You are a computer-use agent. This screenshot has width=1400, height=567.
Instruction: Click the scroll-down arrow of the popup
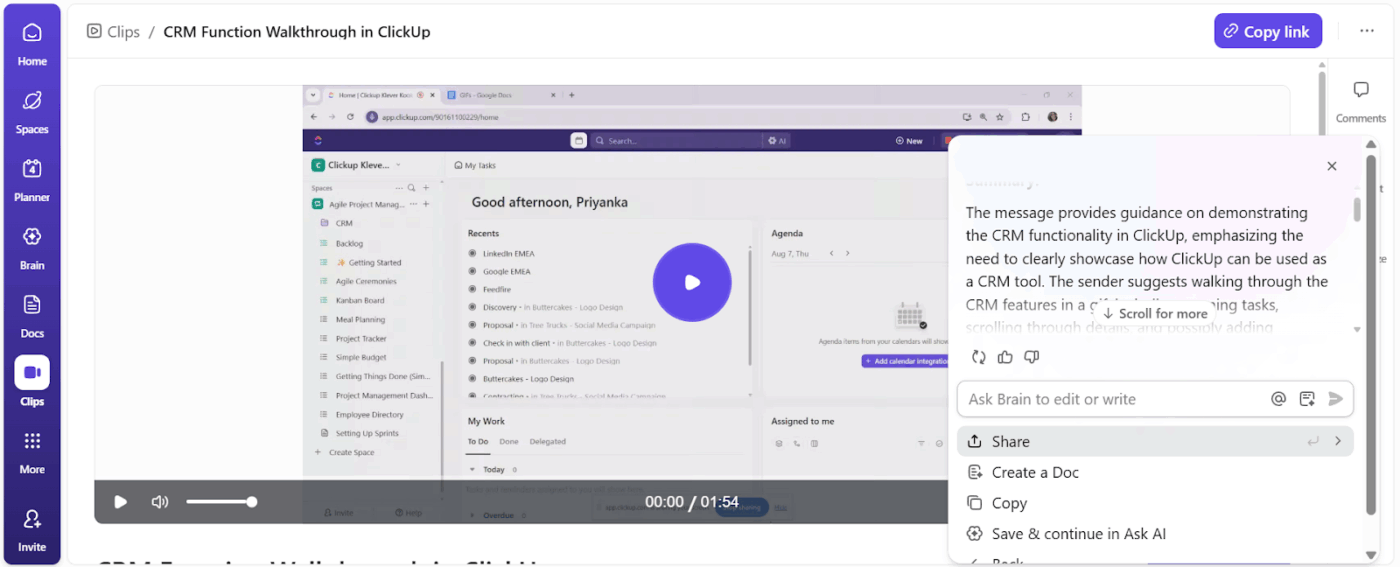[x=1371, y=555]
